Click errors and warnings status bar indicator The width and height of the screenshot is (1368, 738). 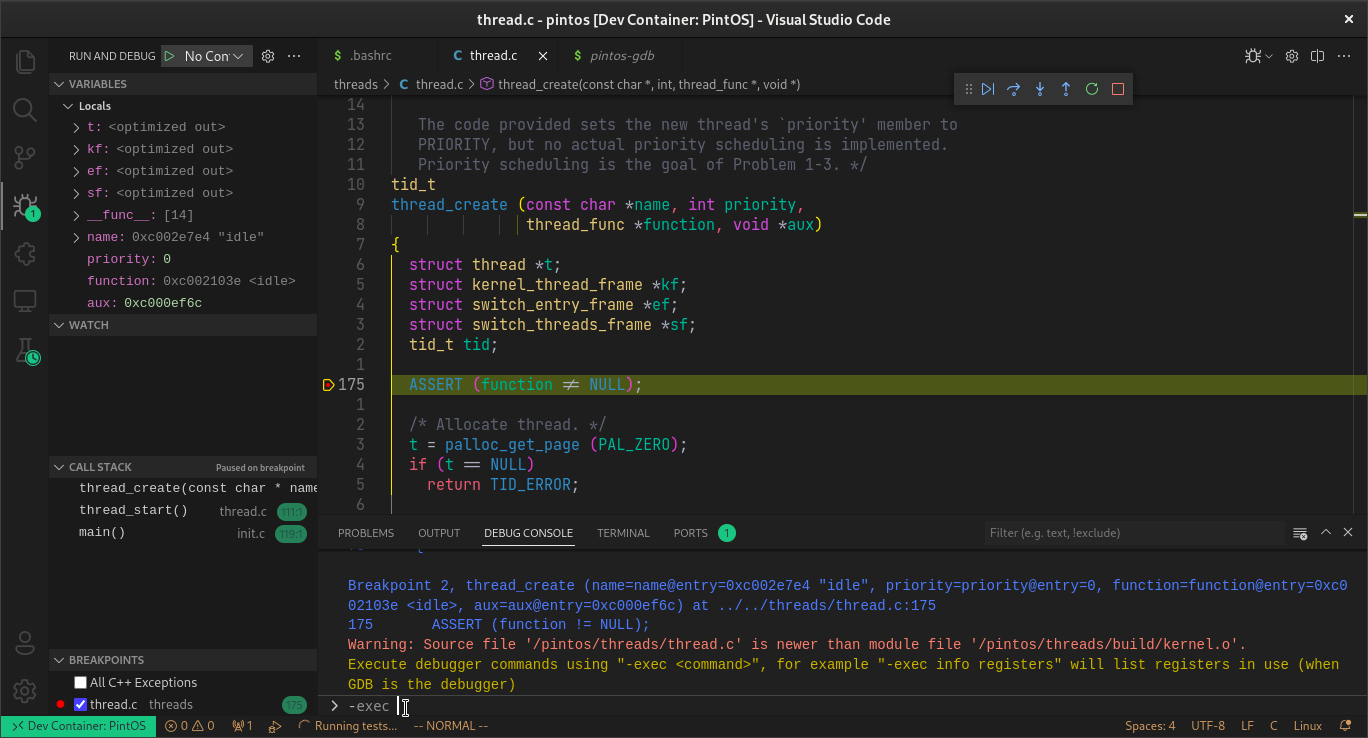coord(190,726)
